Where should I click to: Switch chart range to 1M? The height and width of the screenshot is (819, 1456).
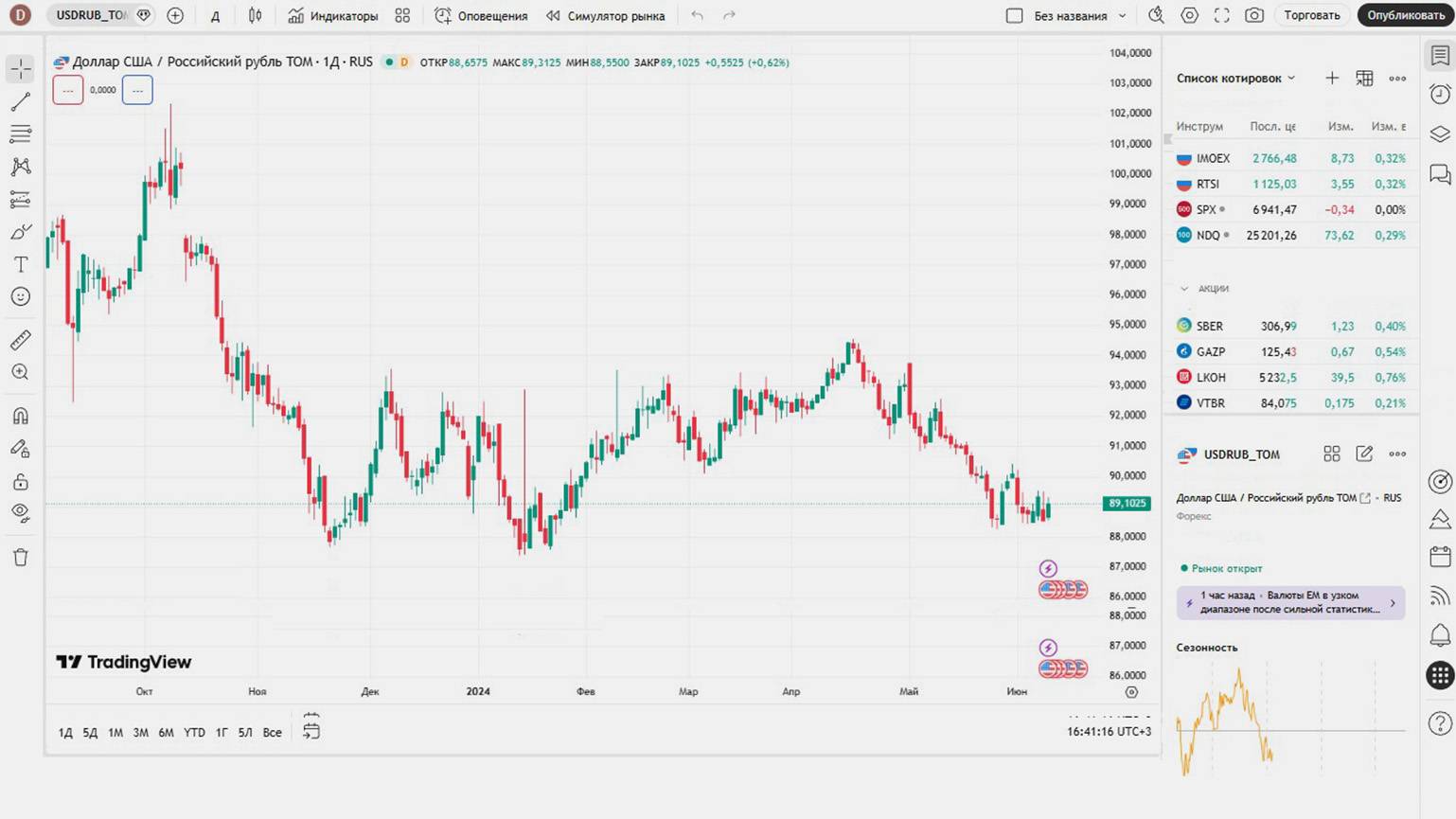[x=115, y=732]
